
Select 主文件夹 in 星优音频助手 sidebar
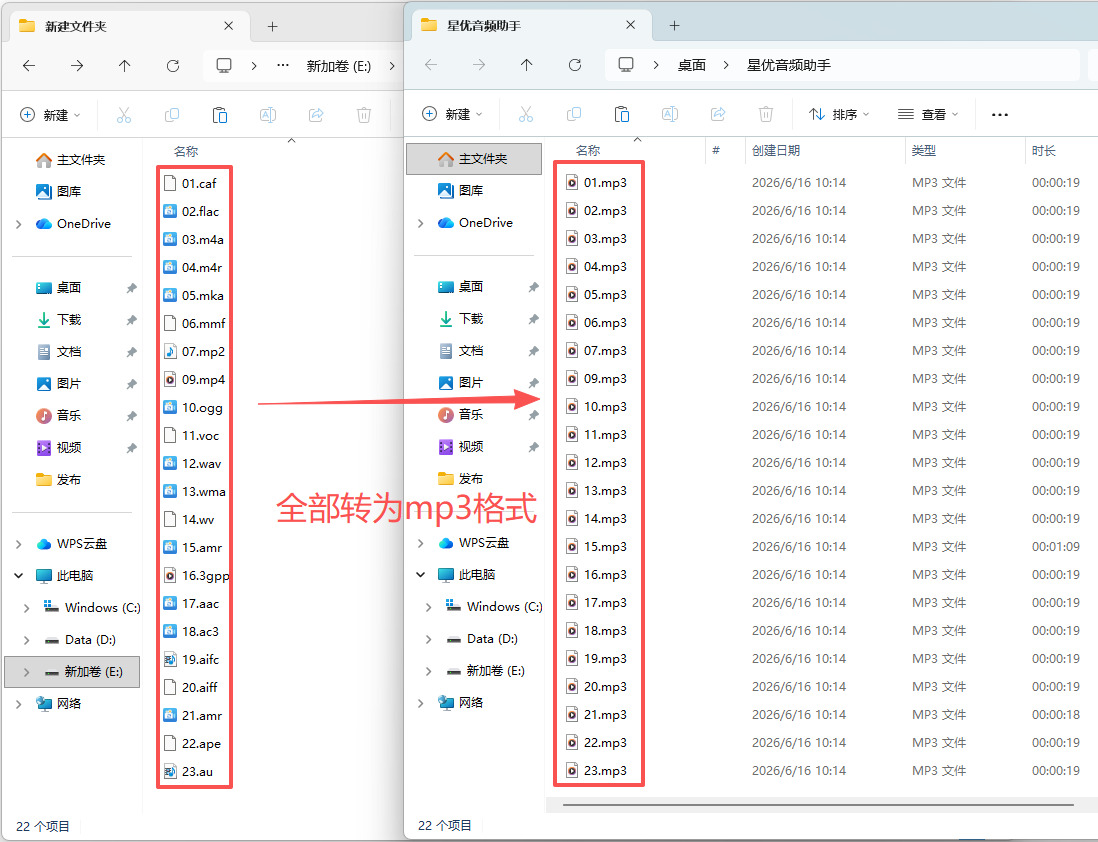point(474,159)
